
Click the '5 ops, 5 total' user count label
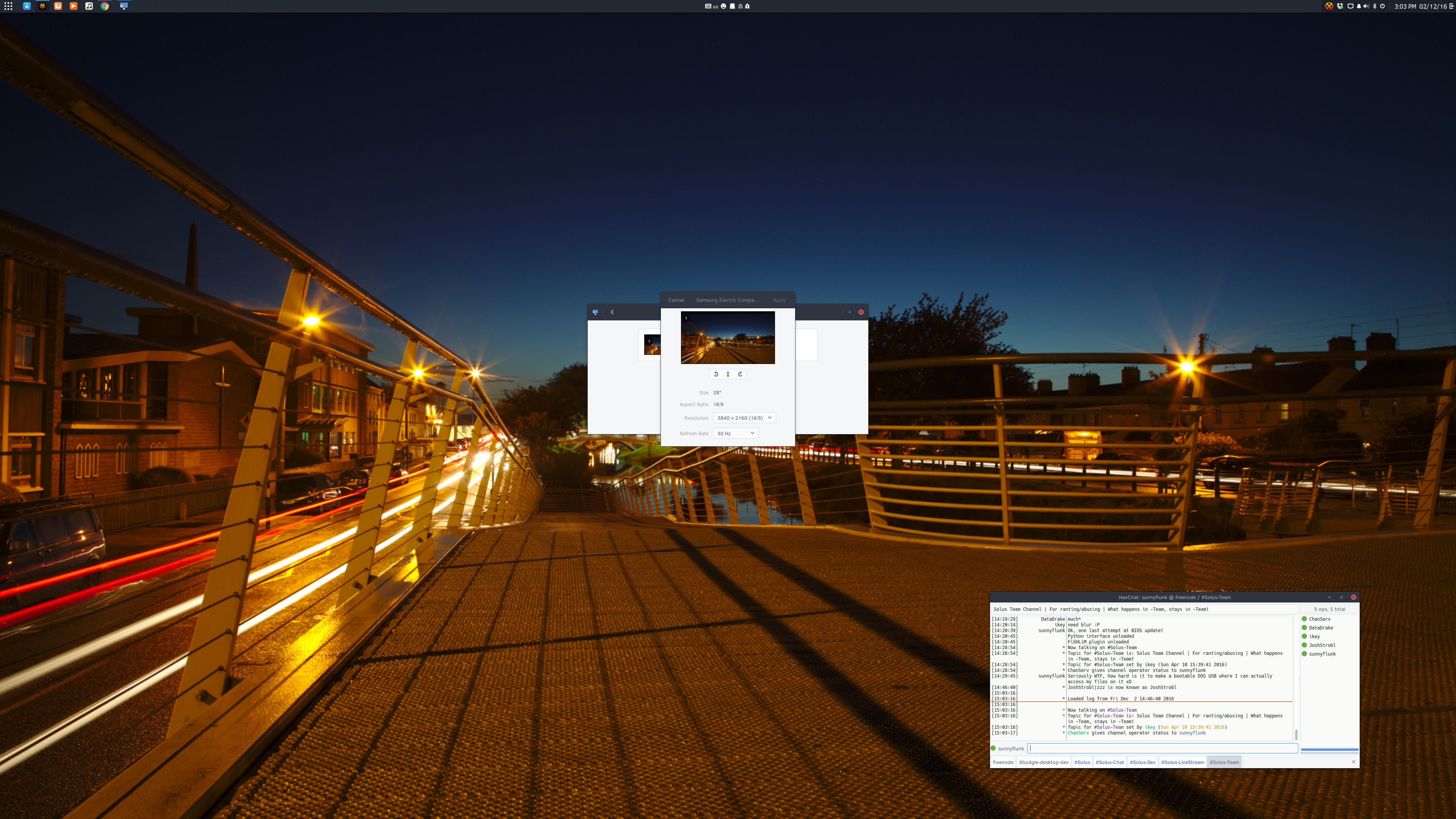1329,609
